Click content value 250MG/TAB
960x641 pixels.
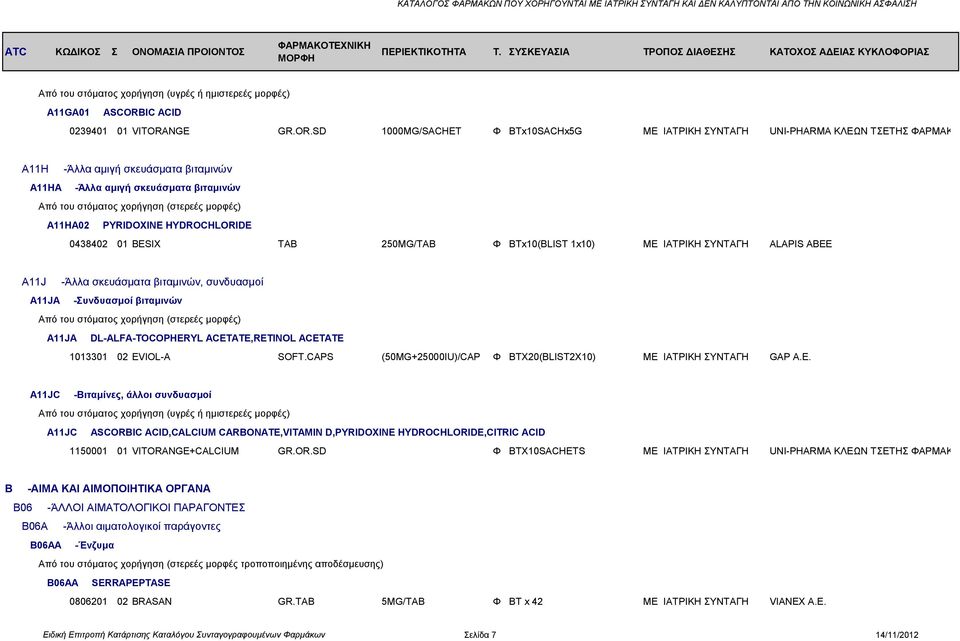pos(408,244)
